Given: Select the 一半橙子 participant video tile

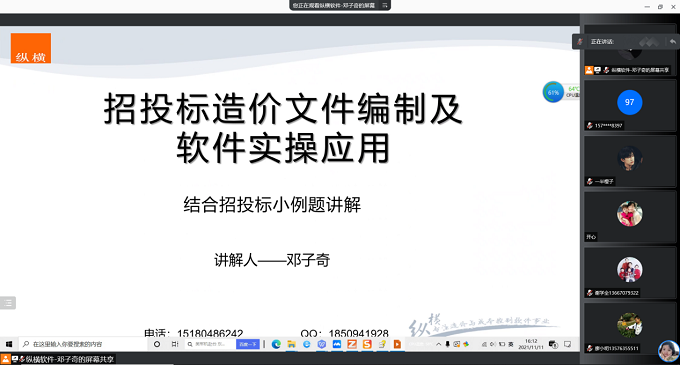Looking at the screenshot, I should pos(630,161).
